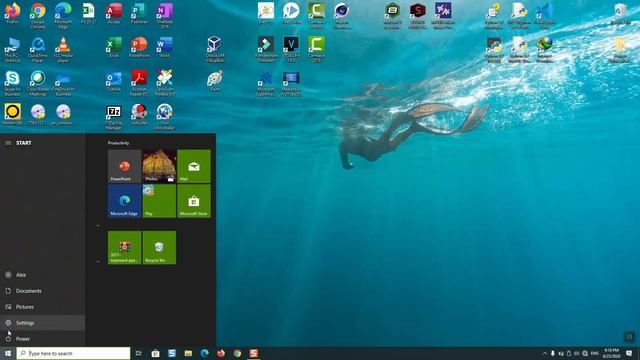Open Microsoft Store from the taskbar
Image resolution: width=640 pixels, height=360 pixels.
156,353
